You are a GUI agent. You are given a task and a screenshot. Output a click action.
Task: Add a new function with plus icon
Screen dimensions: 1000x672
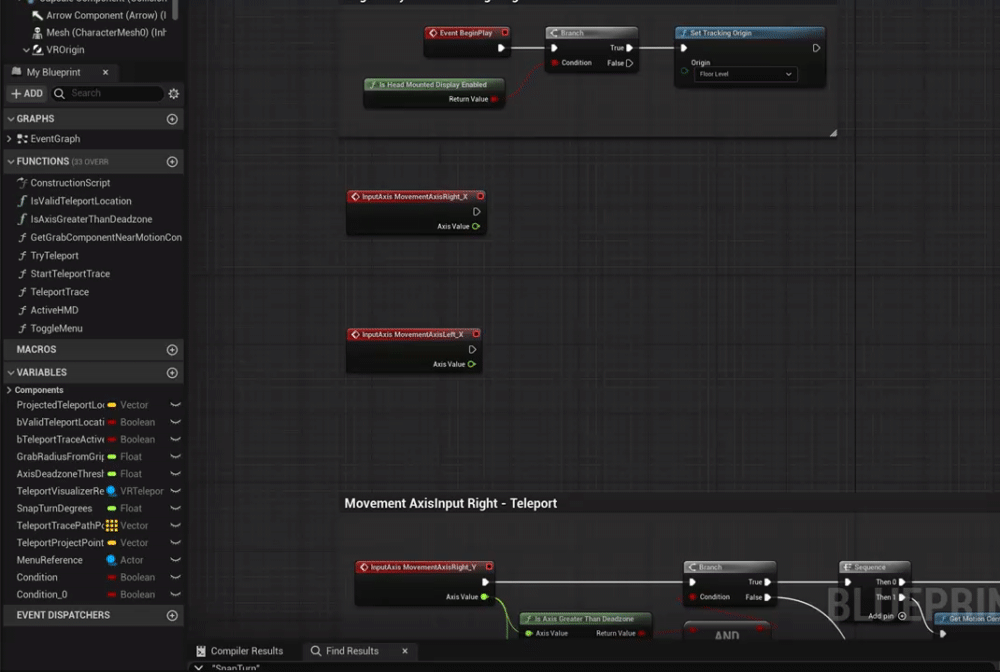click(x=172, y=162)
